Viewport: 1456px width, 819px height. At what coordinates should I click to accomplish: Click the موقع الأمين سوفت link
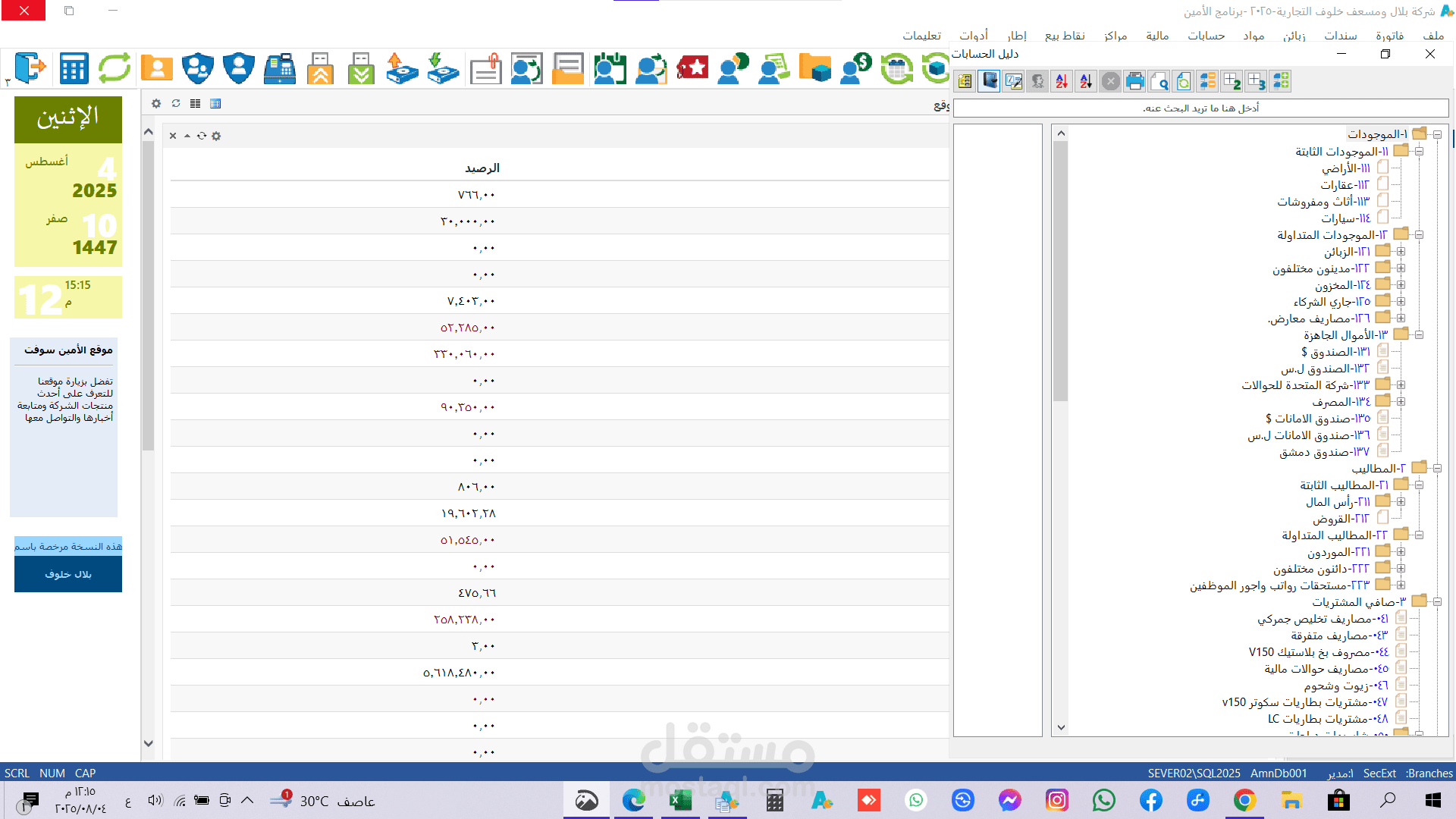coord(68,350)
